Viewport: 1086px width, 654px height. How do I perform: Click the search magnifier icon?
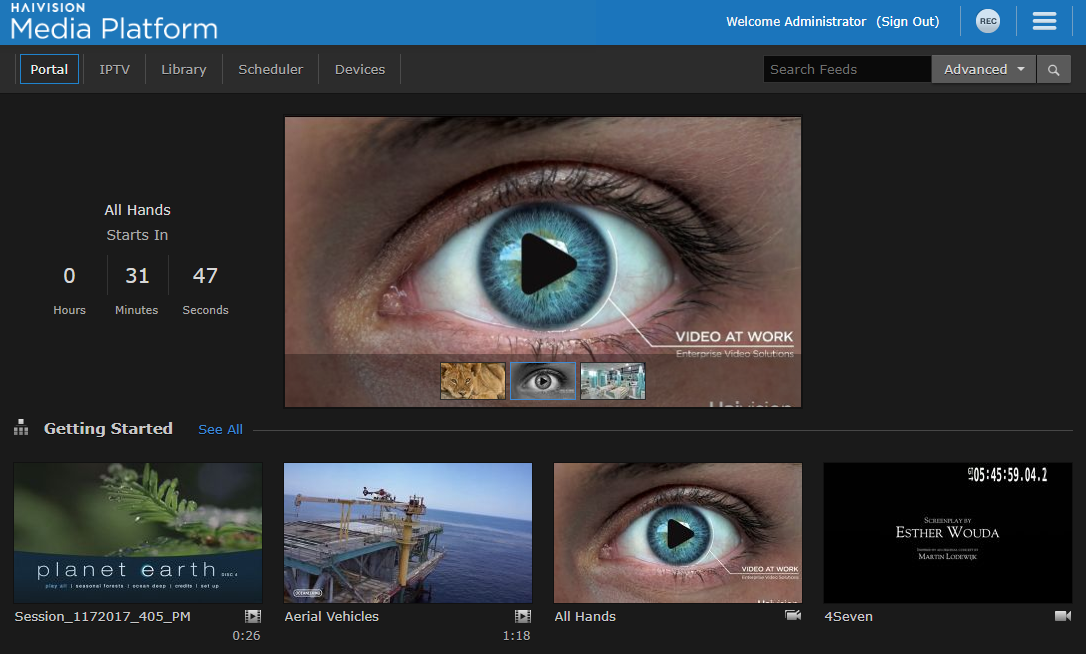1054,69
